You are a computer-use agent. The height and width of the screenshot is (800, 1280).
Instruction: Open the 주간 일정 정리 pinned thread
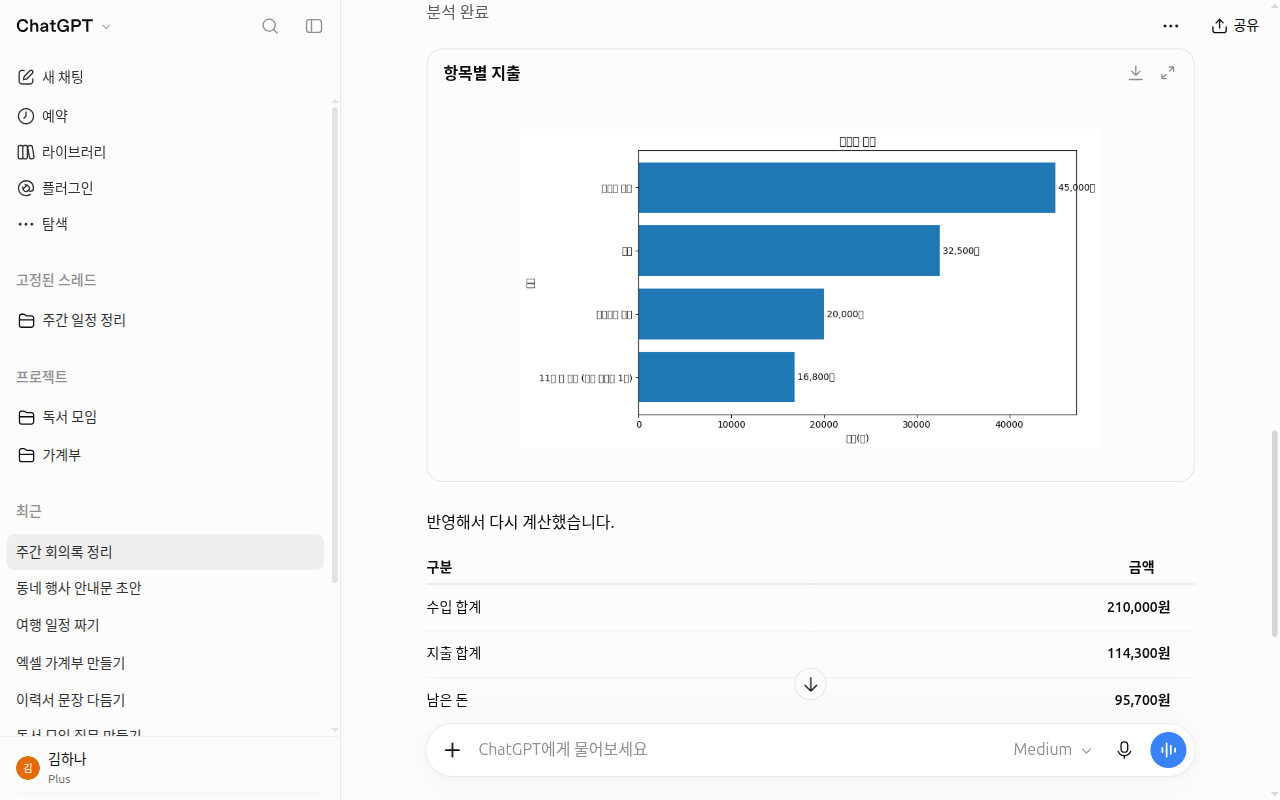(165, 321)
